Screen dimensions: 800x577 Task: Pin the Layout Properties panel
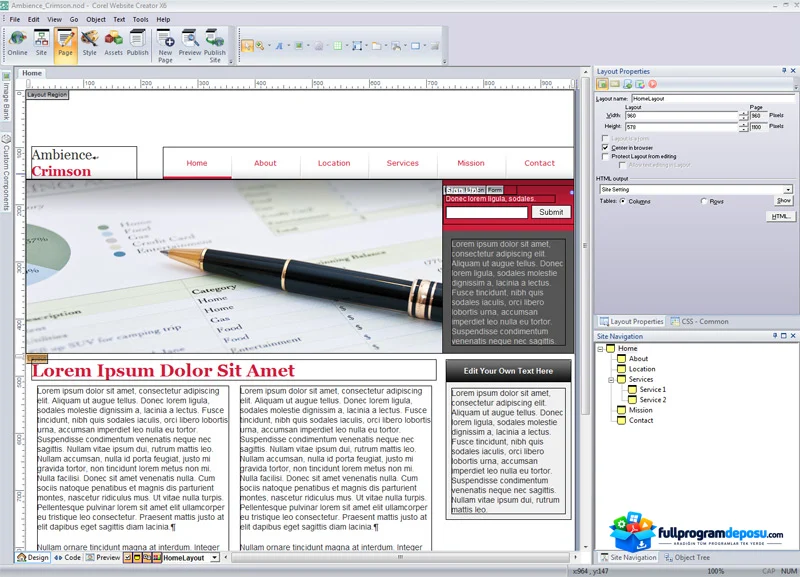[x=784, y=70]
